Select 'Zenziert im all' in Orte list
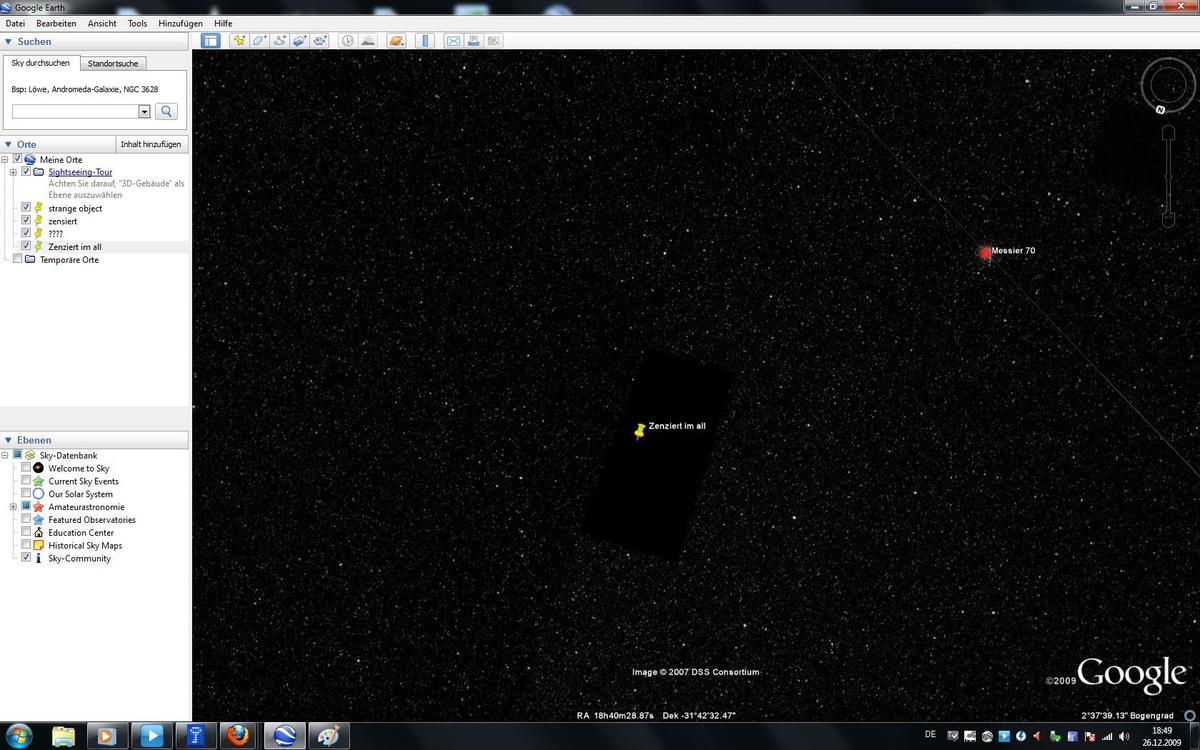This screenshot has width=1200, height=750. point(75,246)
